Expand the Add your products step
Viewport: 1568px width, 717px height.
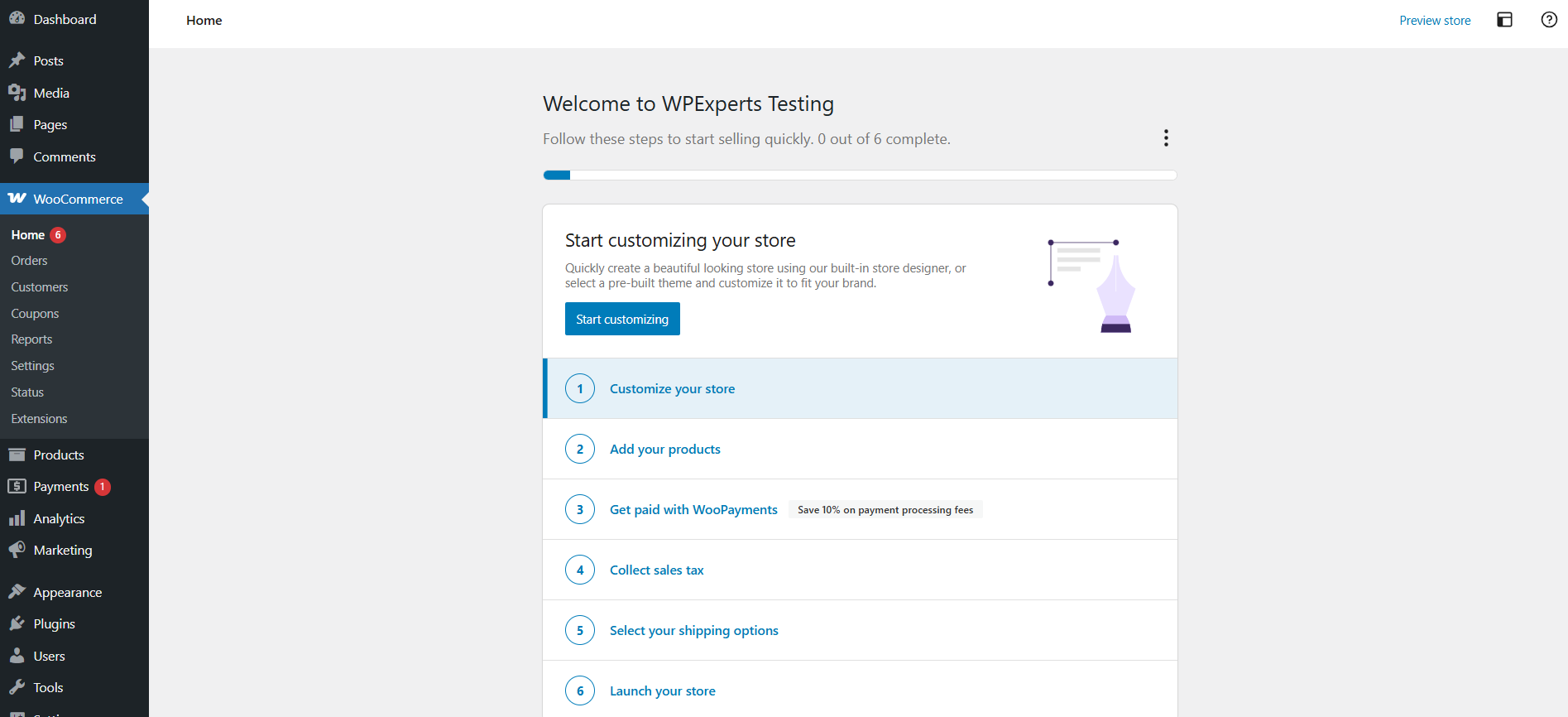click(861, 449)
